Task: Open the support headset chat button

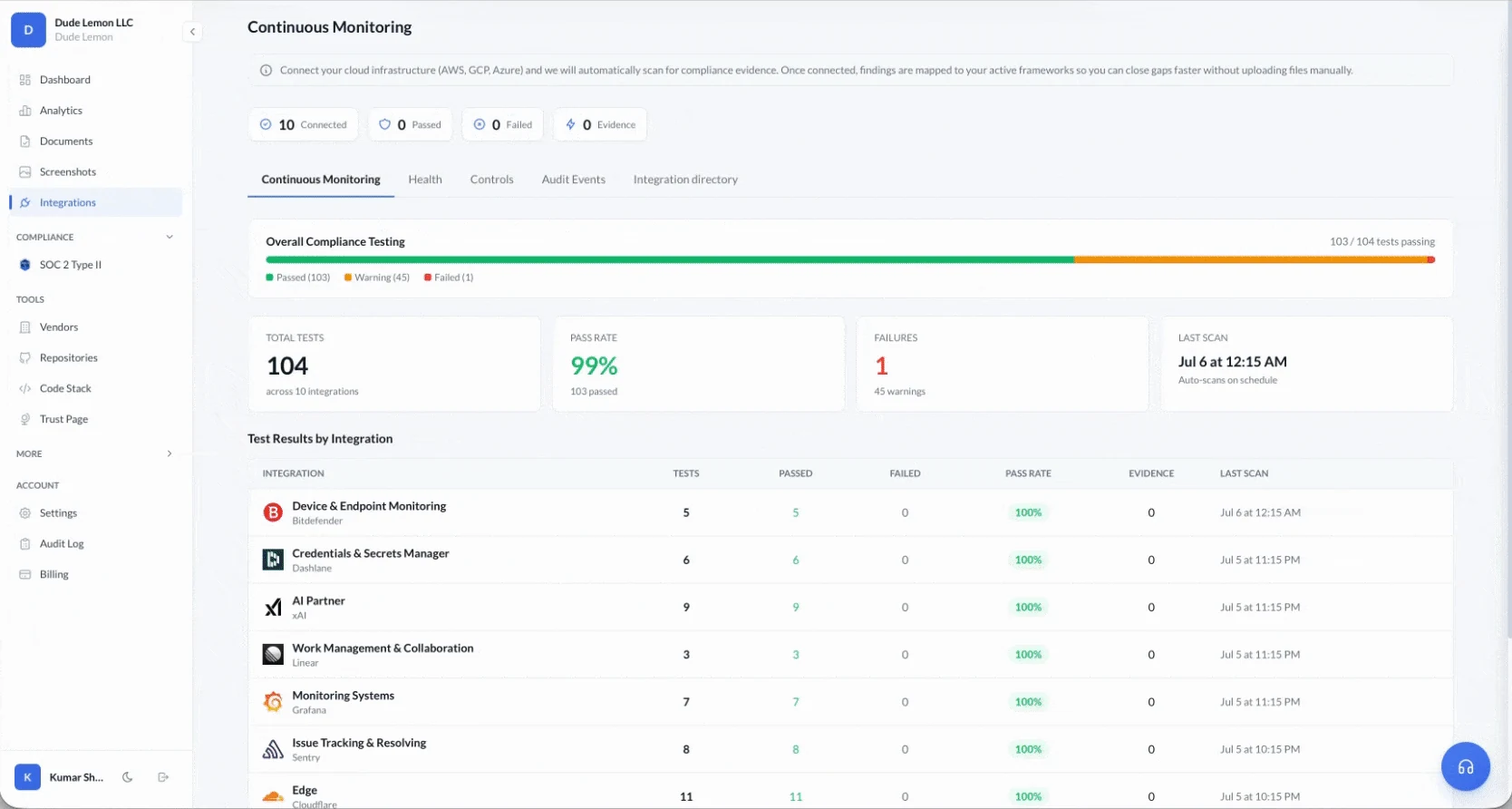Action: point(1466,766)
